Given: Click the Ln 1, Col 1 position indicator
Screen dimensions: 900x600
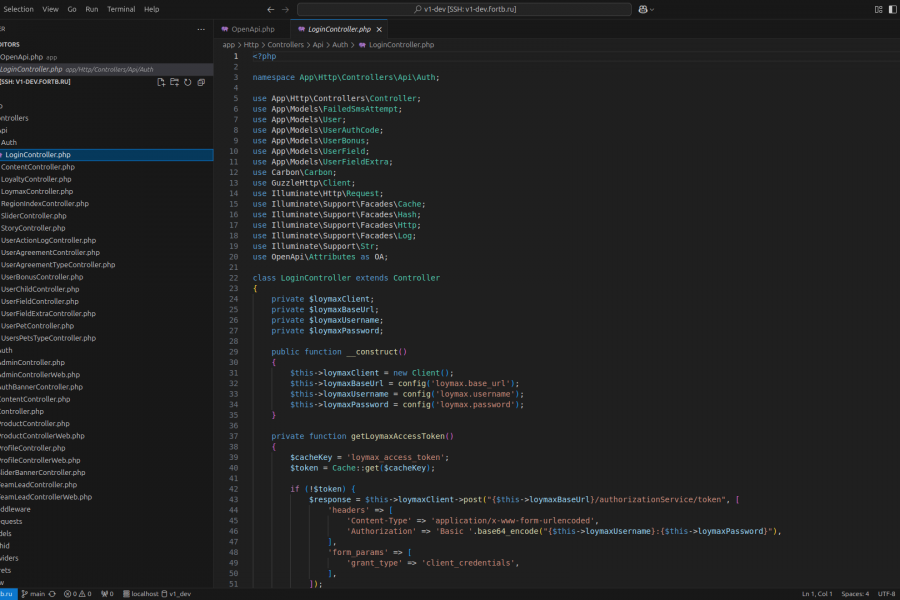Looking at the screenshot, I should click(x=817, y=594).
